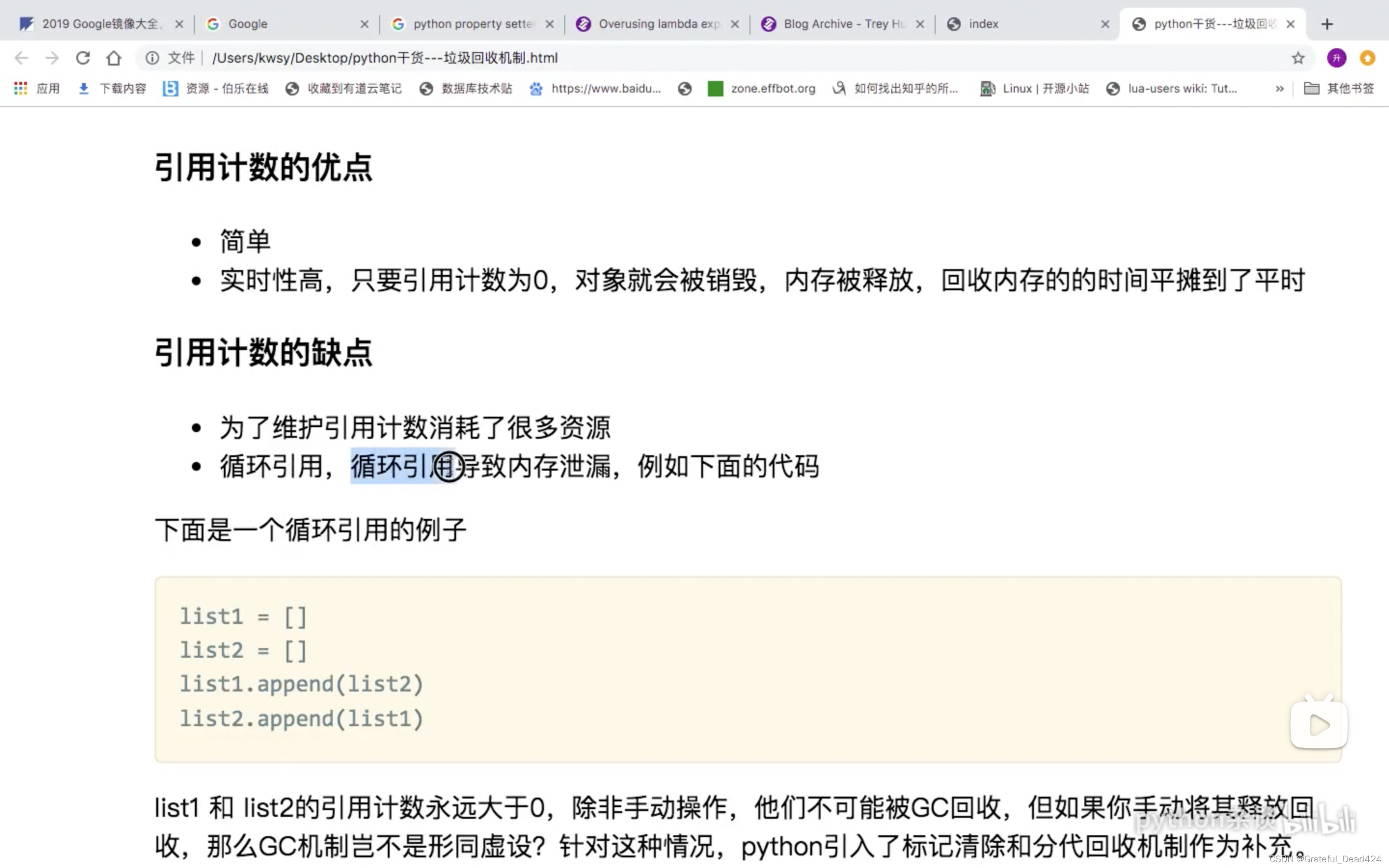Click code line list1 = []

coord(244,617)
